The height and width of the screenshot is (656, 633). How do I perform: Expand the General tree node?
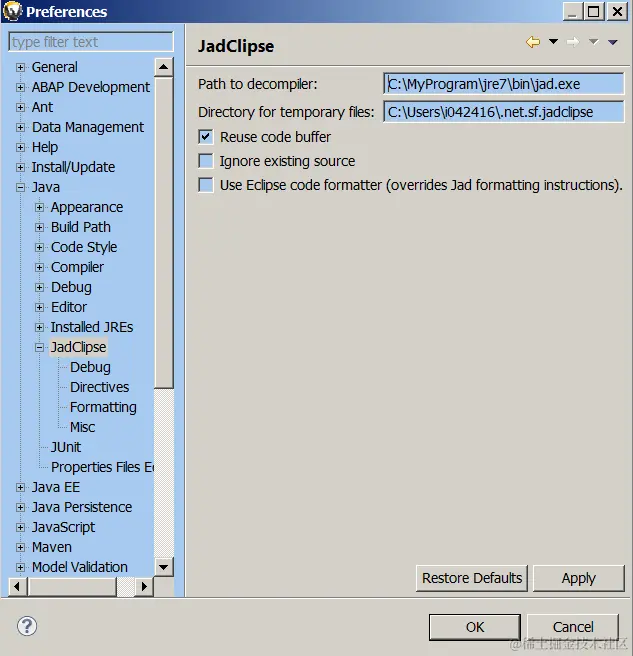click(x=20, y=67)
